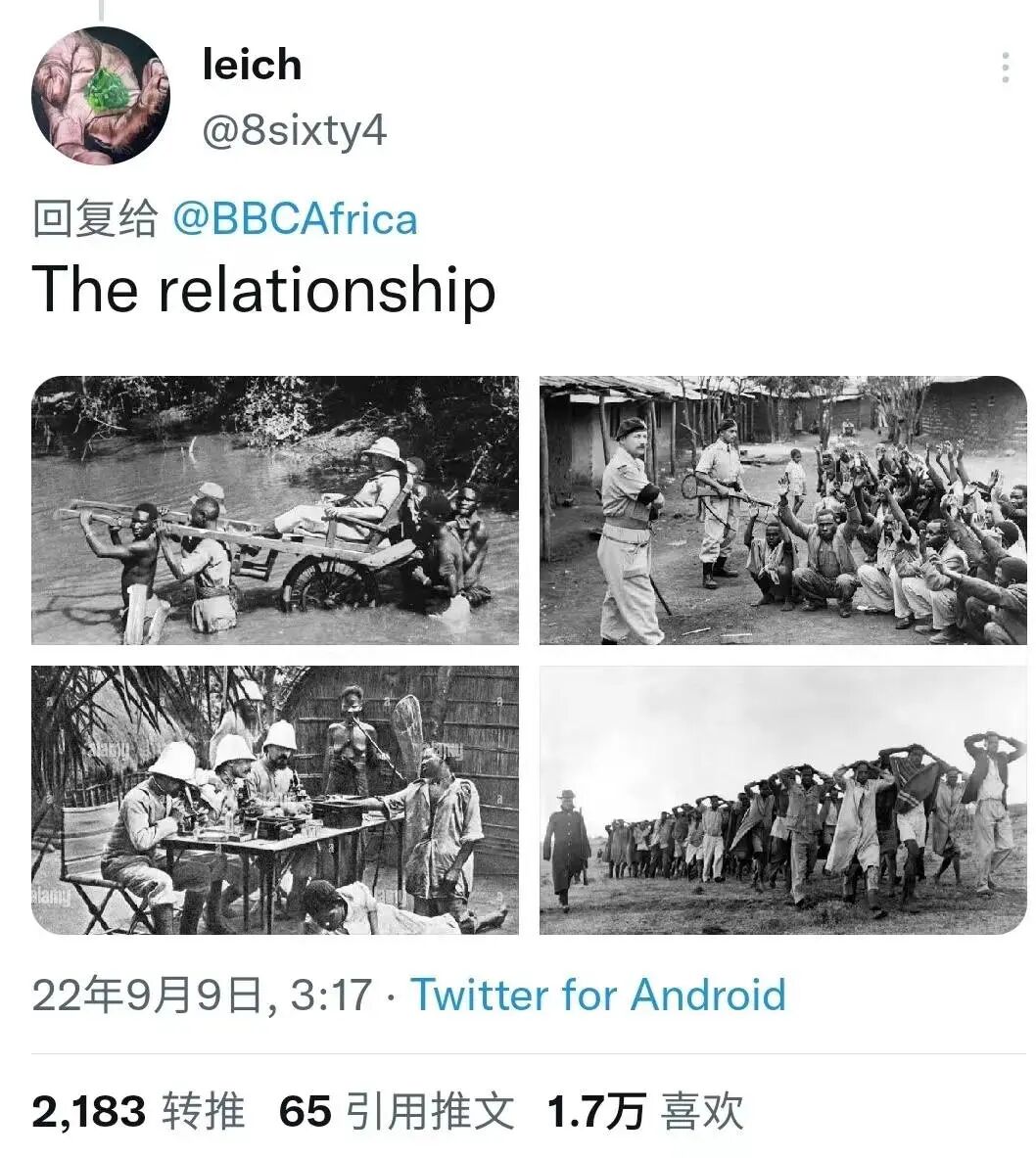Screen dimensions: 1036x1158
Task: Open leich's profile avatar
Action: pyautogui.click(x=101, y=95)
